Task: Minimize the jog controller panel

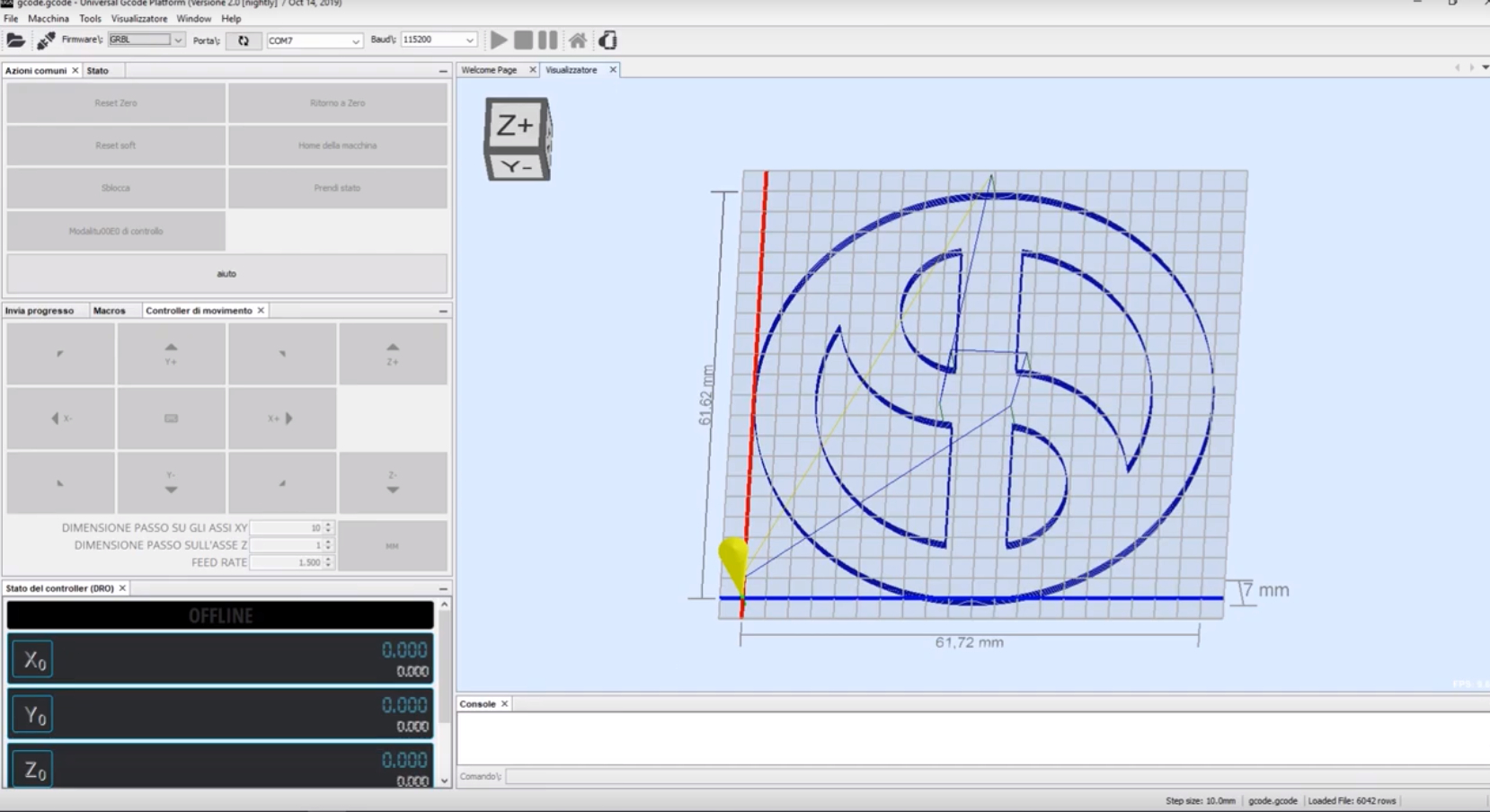Action: click(x=443, y=311)
